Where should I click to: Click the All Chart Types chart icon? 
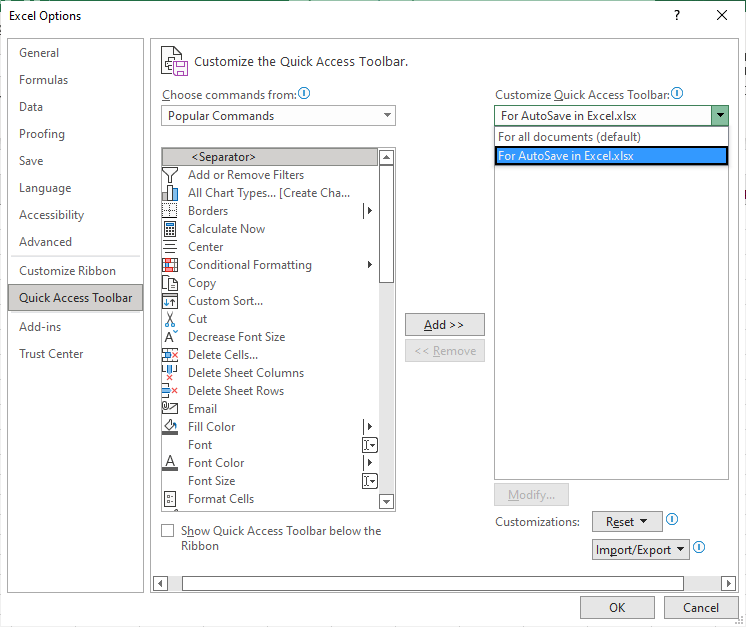pyautogui.click(x=170, y=193)
